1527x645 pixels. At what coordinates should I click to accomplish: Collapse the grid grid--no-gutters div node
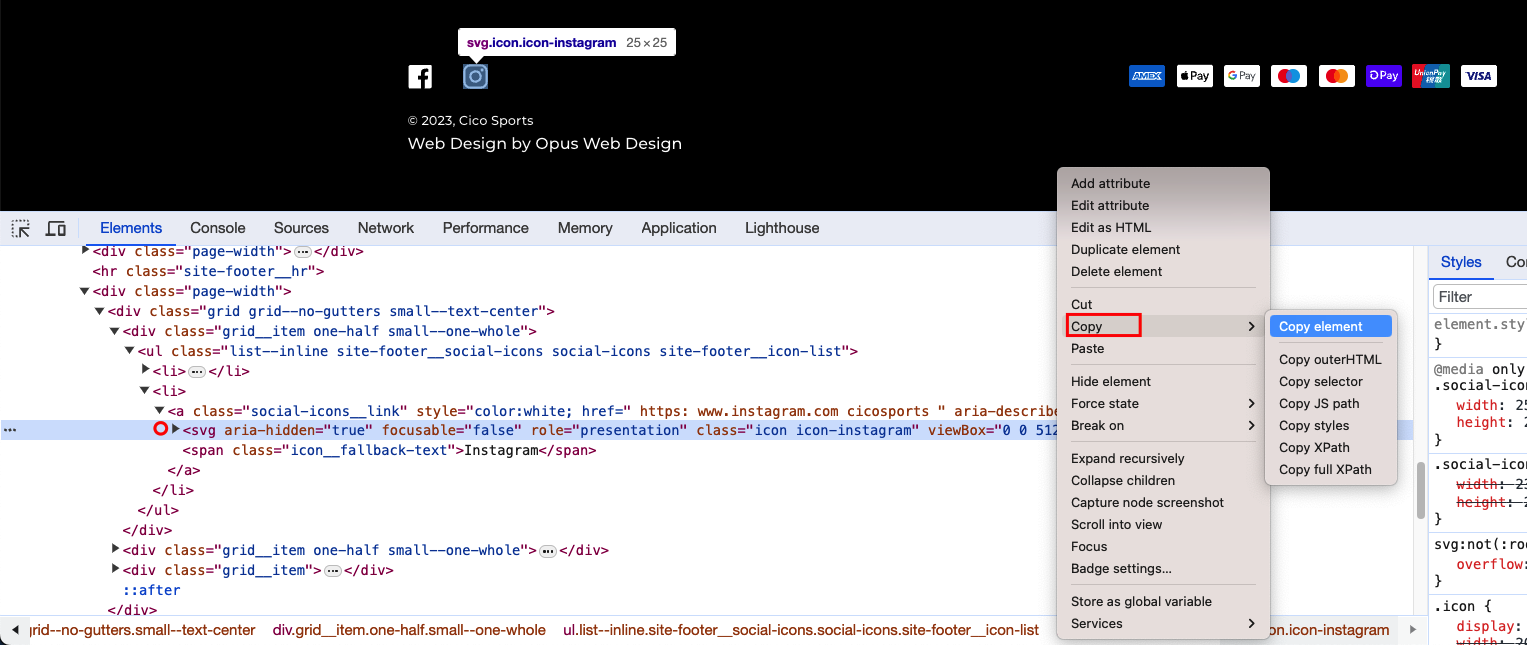(99, 311)
